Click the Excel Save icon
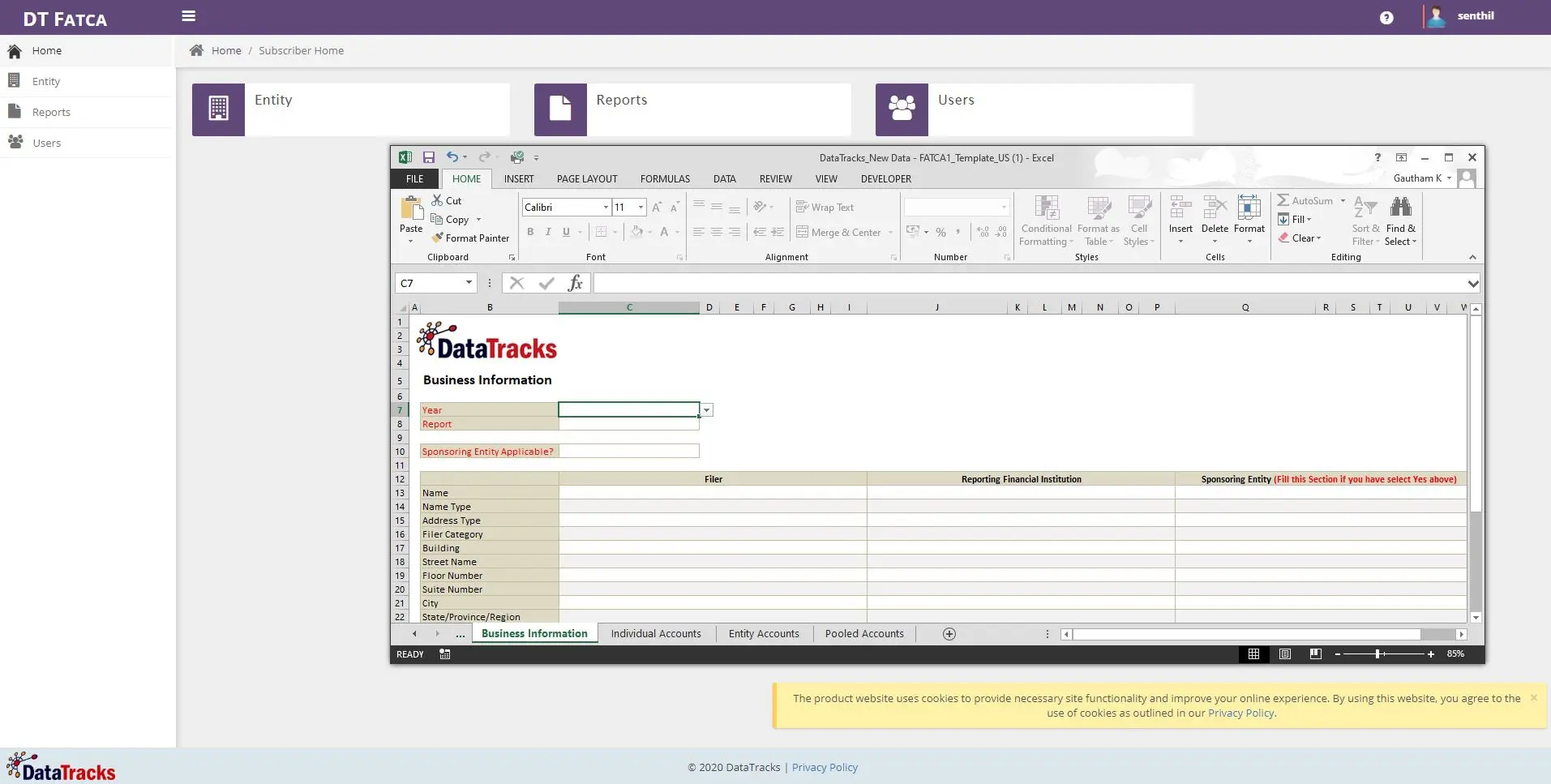 pos(429,157)
